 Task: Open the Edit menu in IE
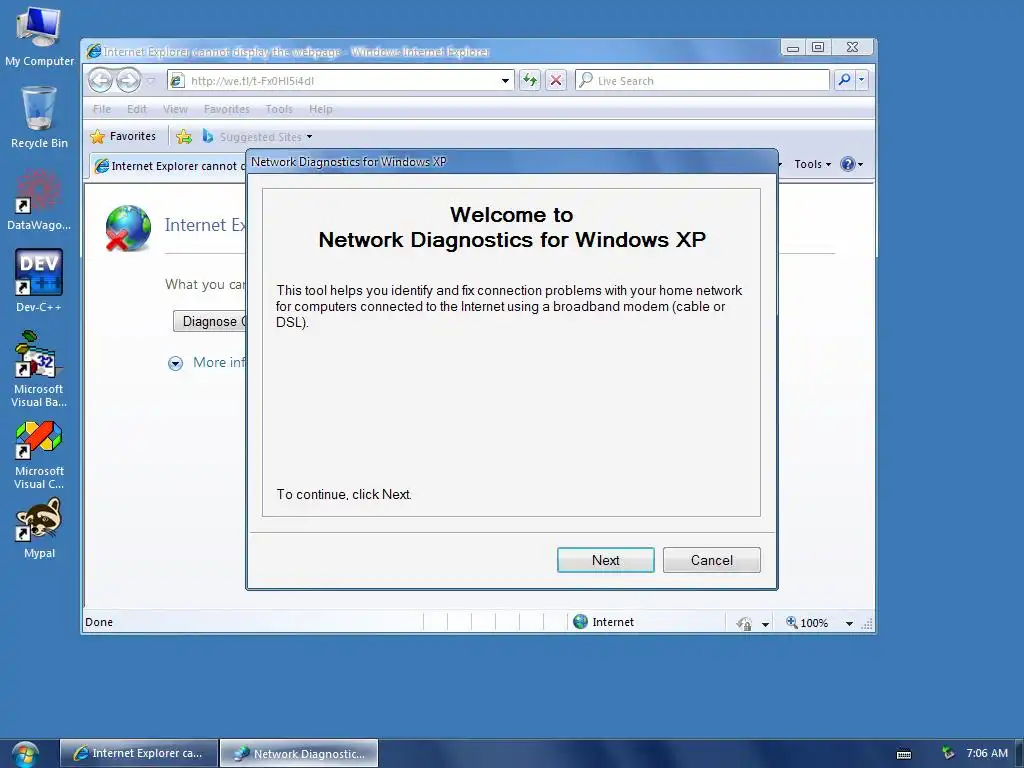click(x=136, y=109)
